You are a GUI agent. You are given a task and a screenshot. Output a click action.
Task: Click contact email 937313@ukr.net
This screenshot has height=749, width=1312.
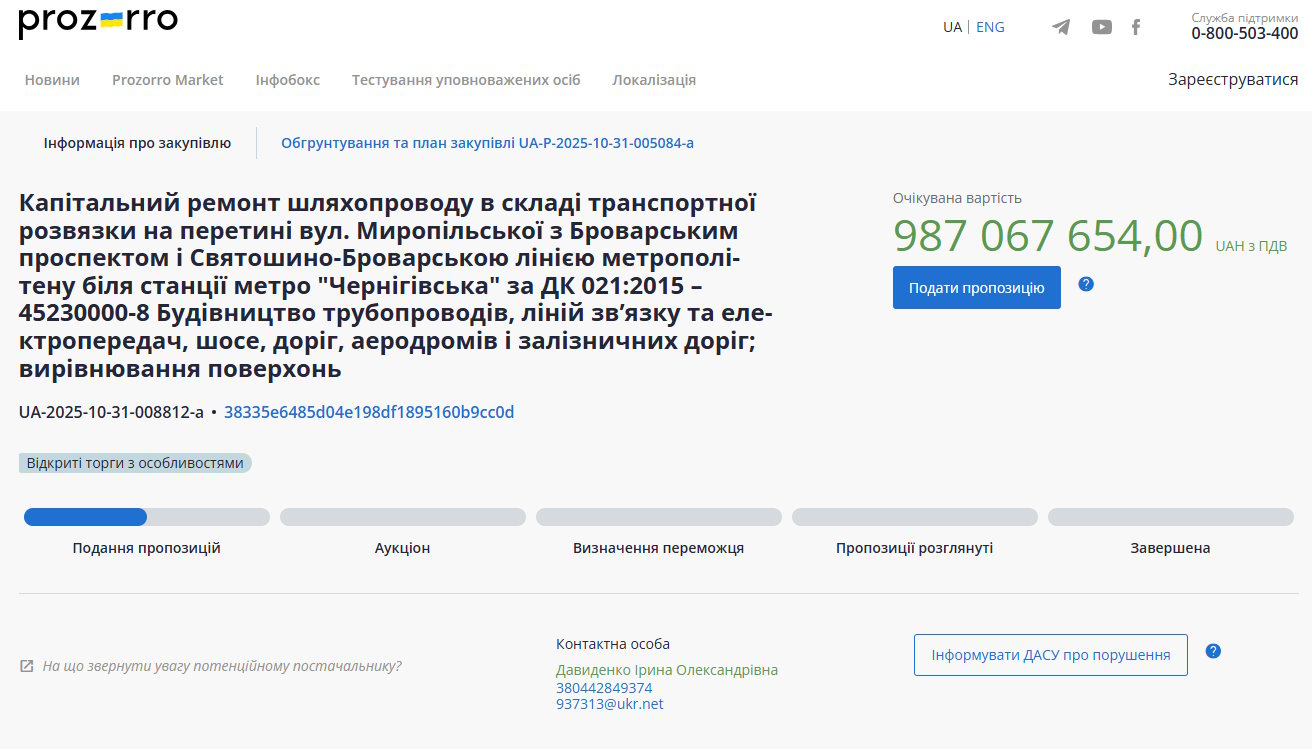click(609, 704)
